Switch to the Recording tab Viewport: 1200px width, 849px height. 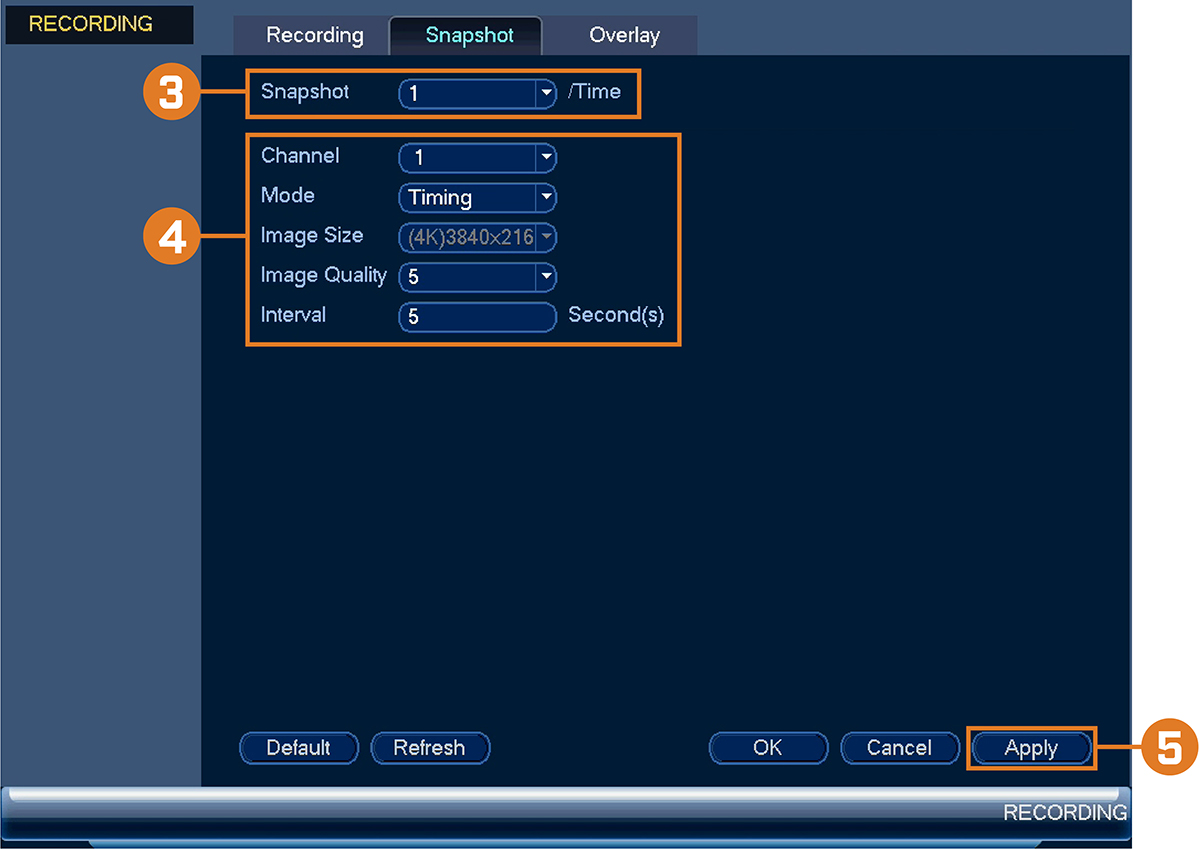[x=314, y=35]
